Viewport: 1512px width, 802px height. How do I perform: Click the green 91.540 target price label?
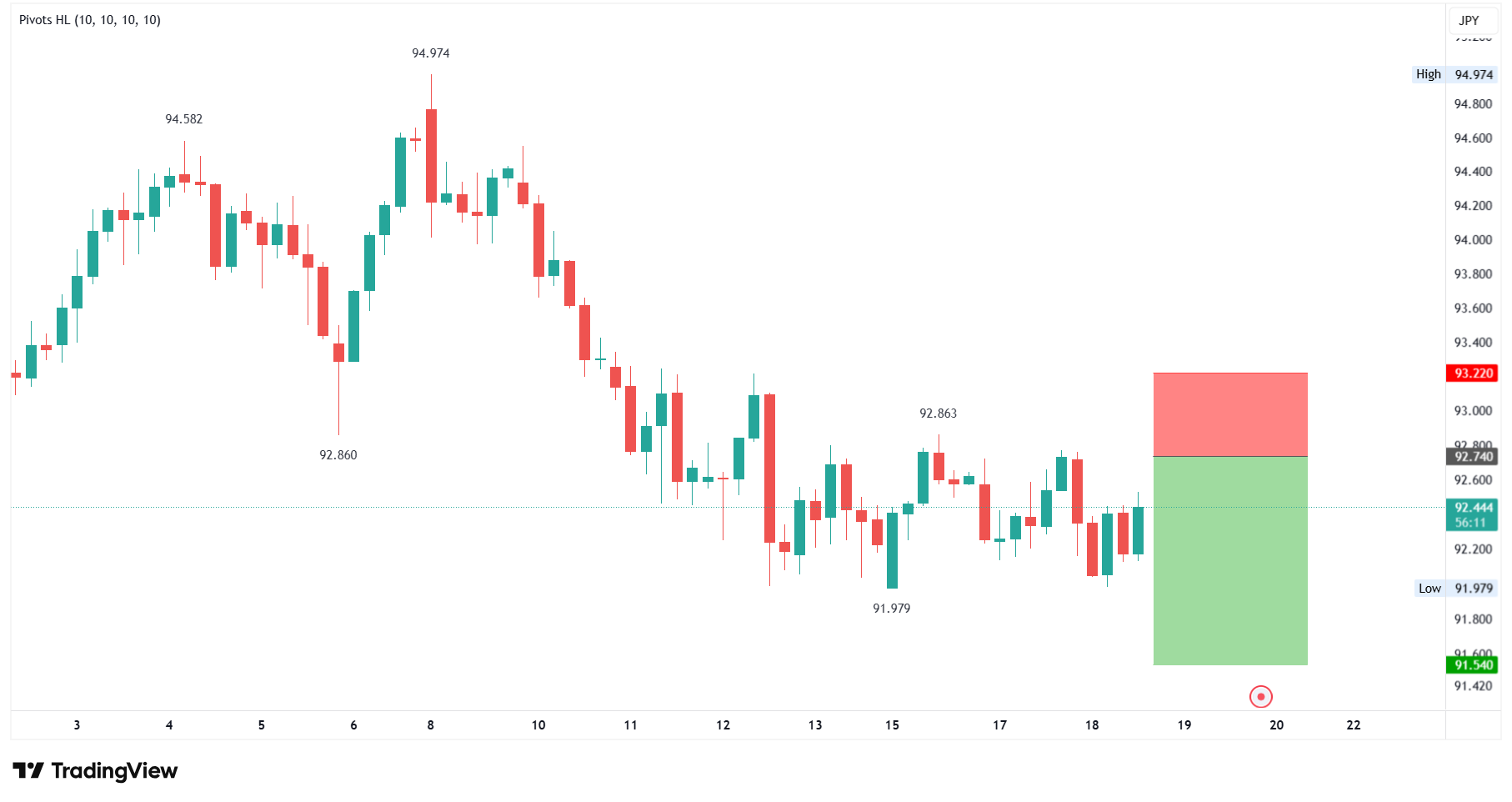click(1473, 664)
